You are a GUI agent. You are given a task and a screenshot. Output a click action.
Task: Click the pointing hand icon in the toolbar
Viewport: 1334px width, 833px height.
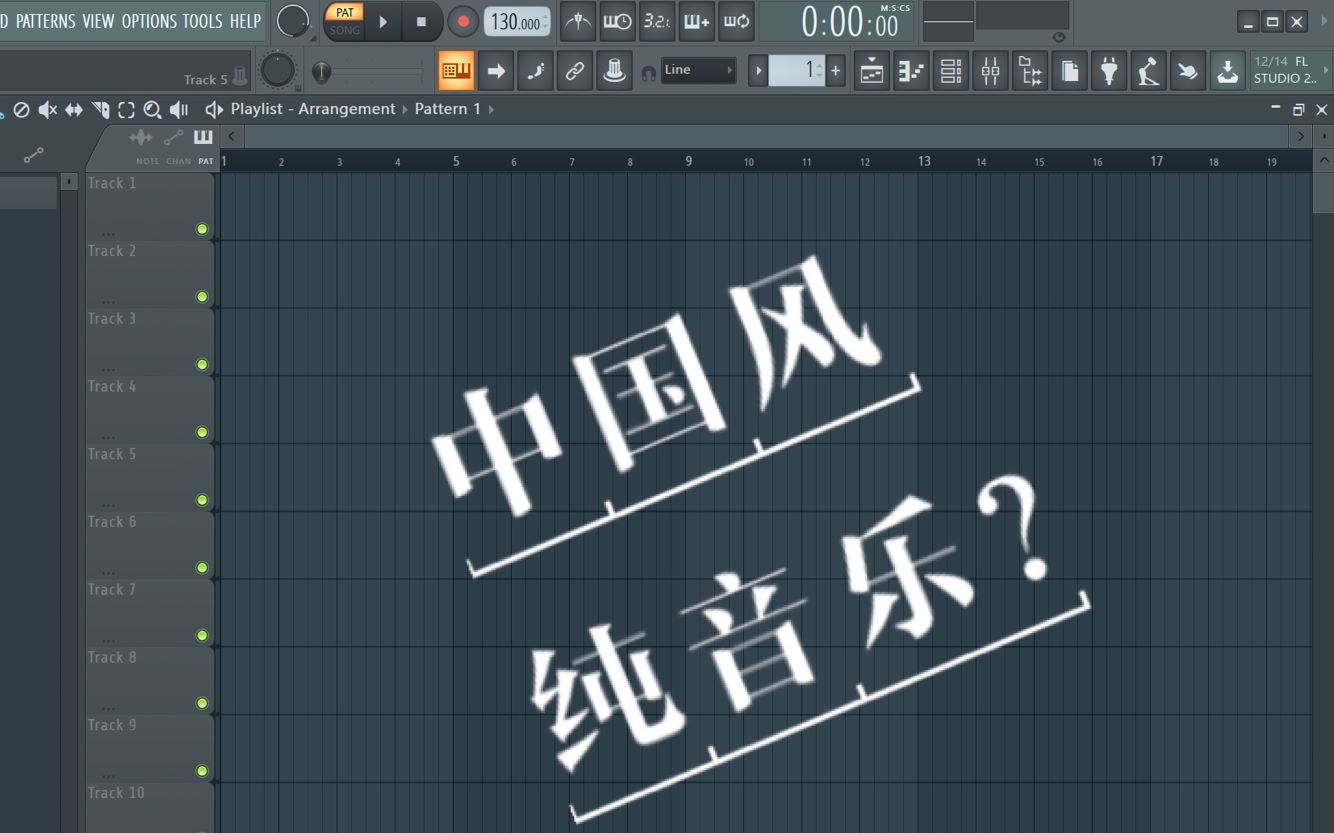(1188, 71)
